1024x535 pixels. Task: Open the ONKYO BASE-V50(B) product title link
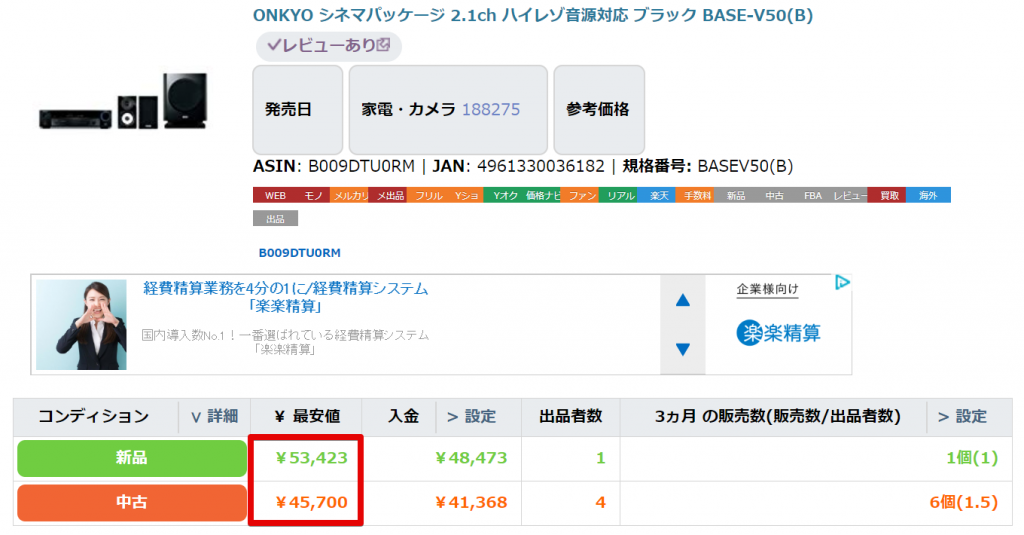533,15
